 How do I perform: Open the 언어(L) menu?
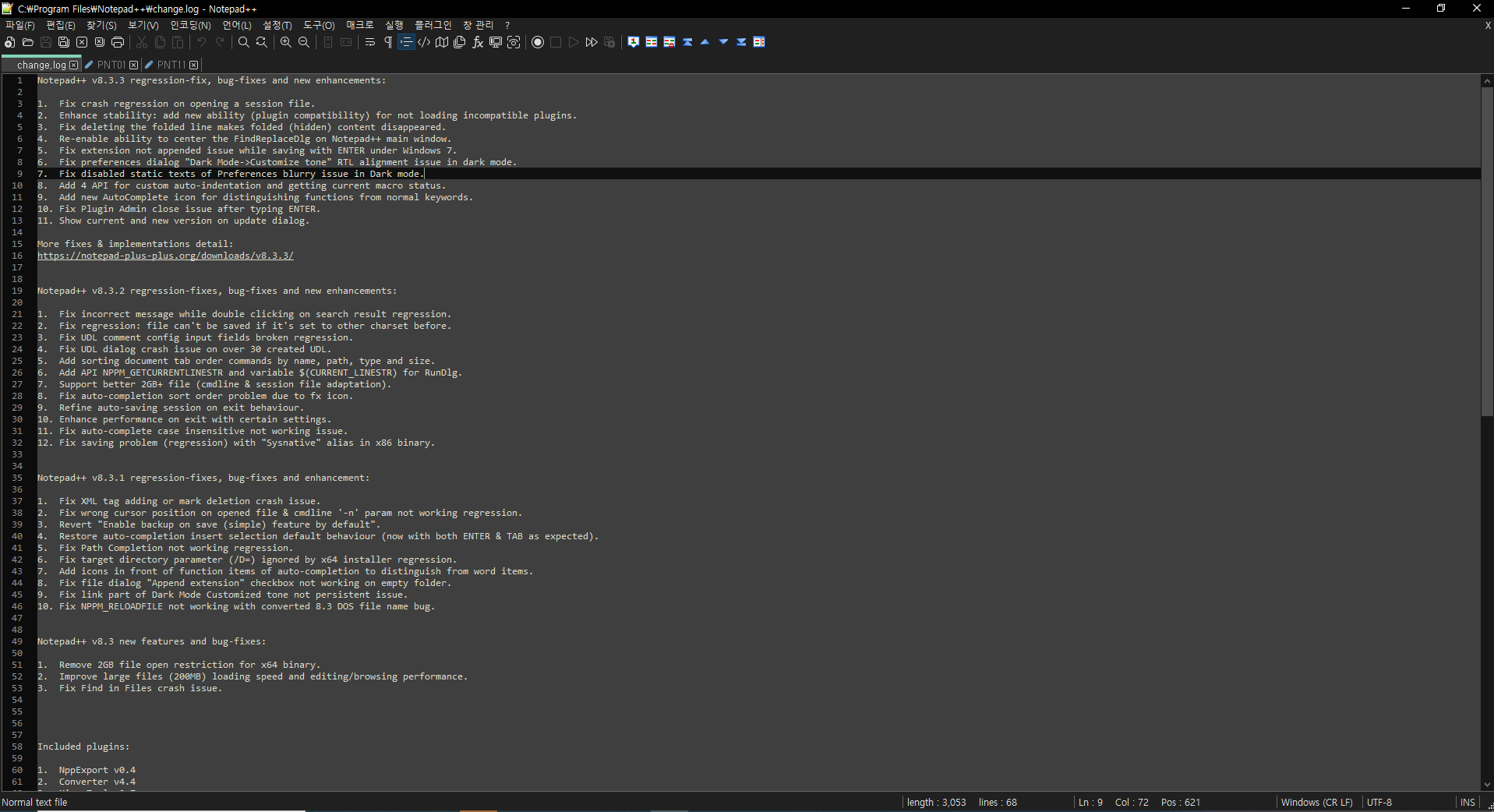(237, 25)
